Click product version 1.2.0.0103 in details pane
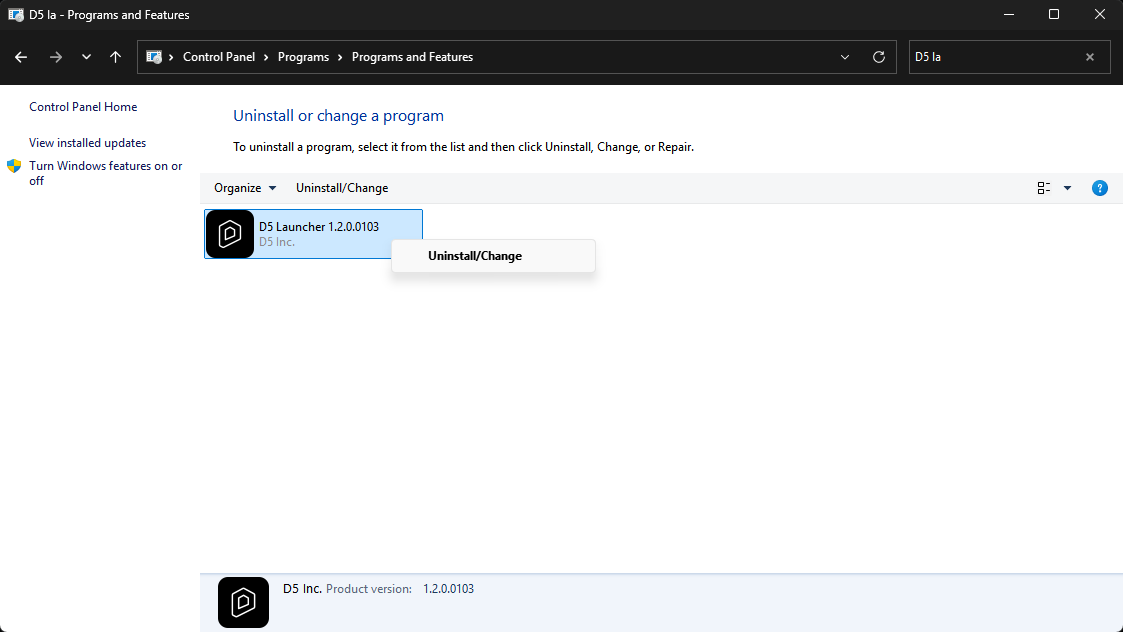 point(448,589)
